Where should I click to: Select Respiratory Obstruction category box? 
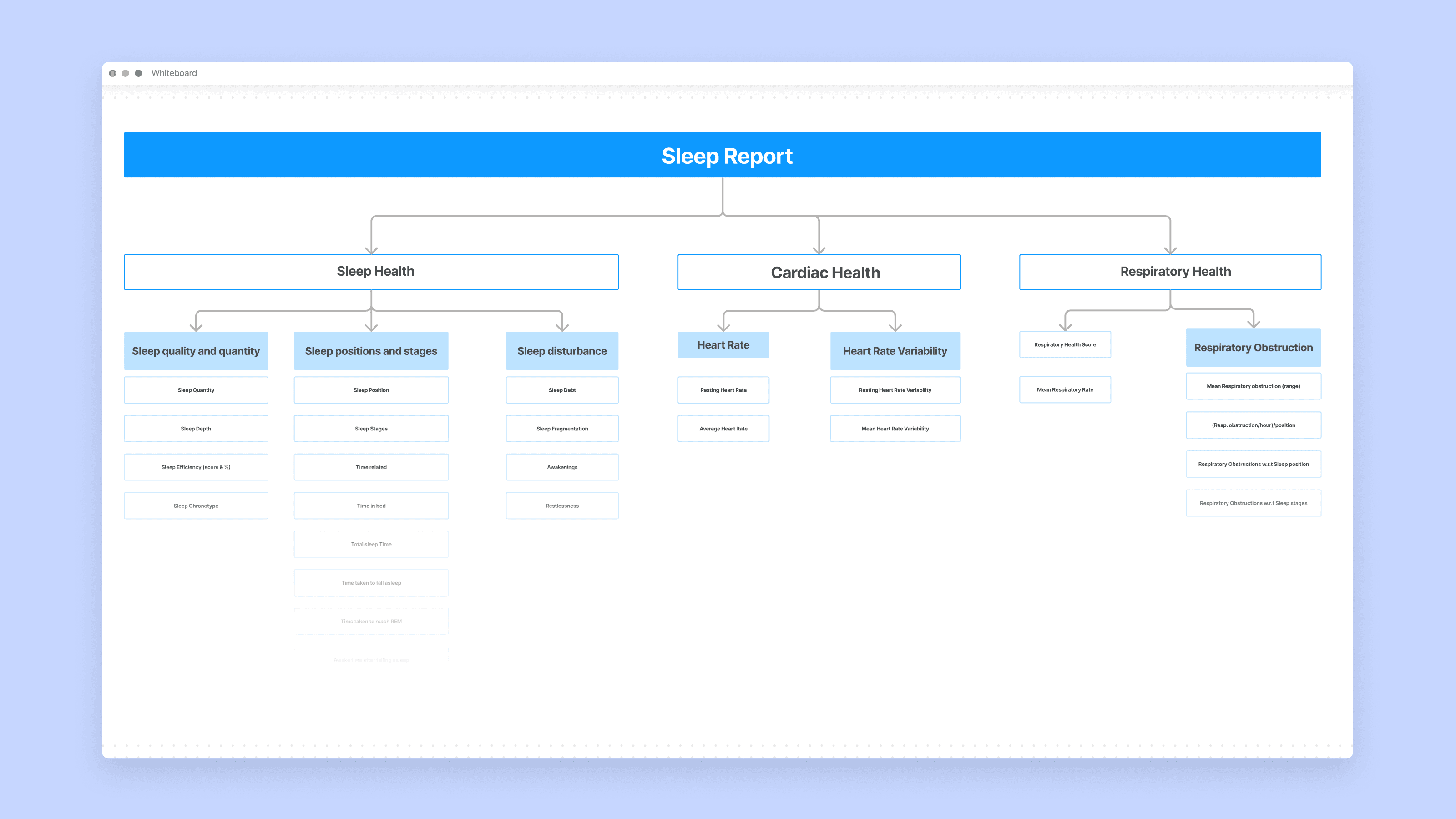click(x=1253, y=348)
